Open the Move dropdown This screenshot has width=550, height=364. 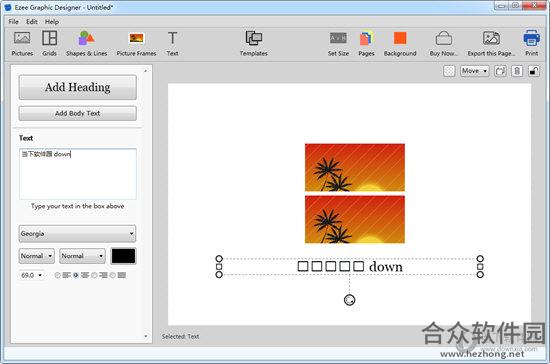tap(475, 71)
